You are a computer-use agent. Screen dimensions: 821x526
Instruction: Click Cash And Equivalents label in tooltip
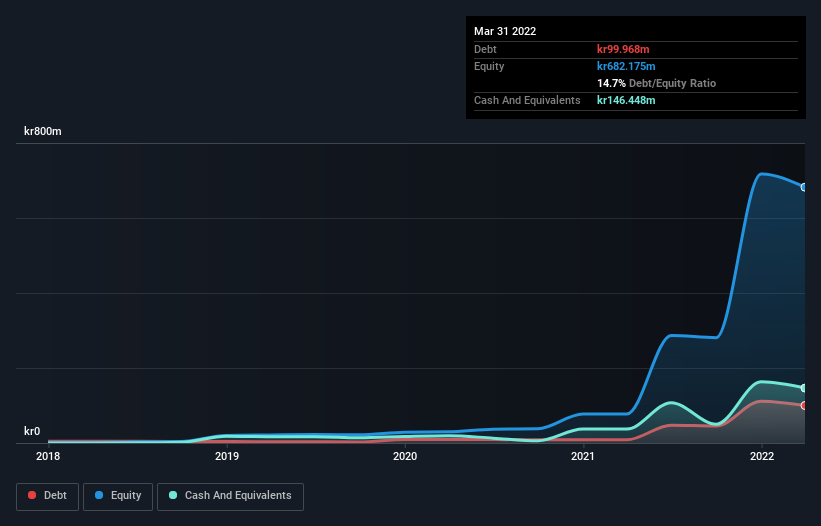(x=527, y=100)
